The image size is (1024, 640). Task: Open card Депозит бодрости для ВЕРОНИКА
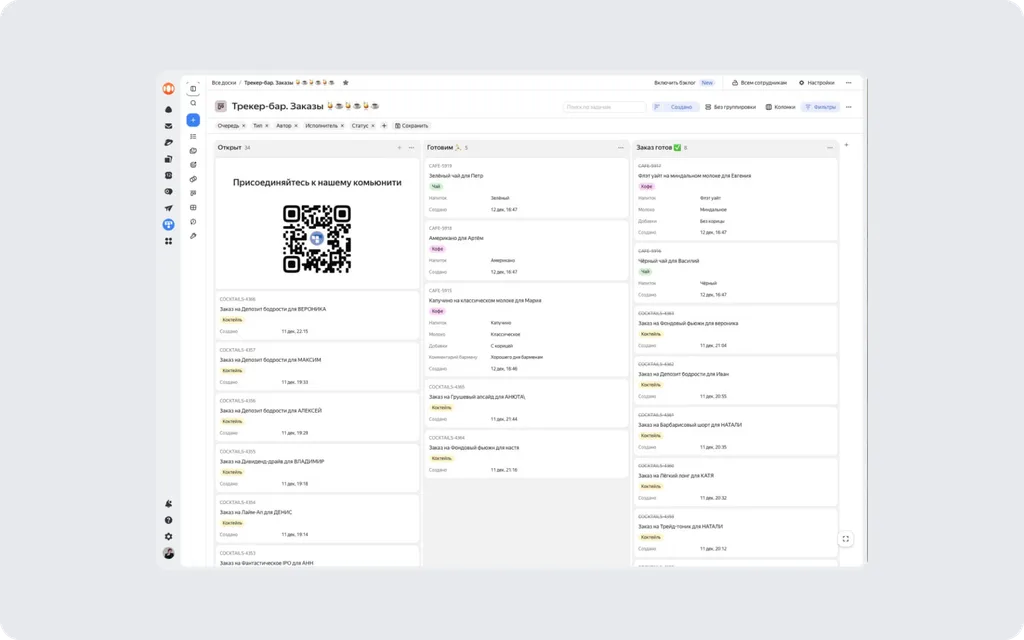click(x=317, y=315)
